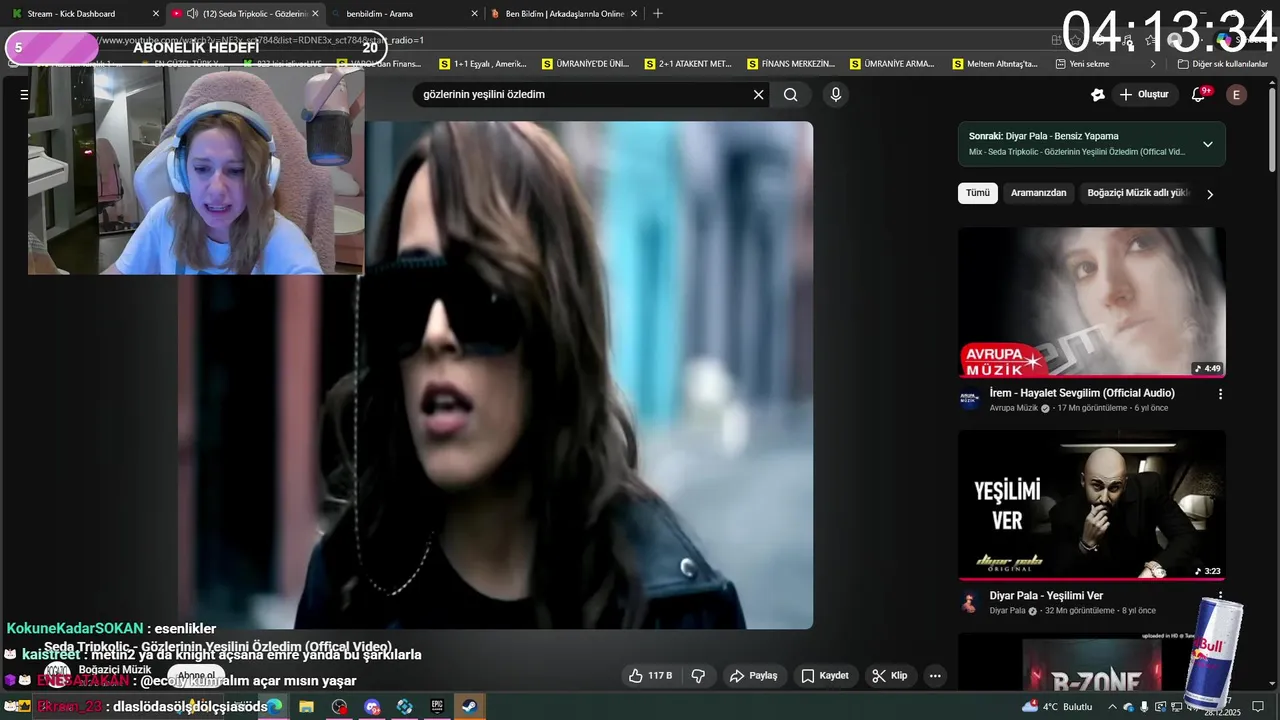Open Discord taskbar icon with 9+ badge

372,706
